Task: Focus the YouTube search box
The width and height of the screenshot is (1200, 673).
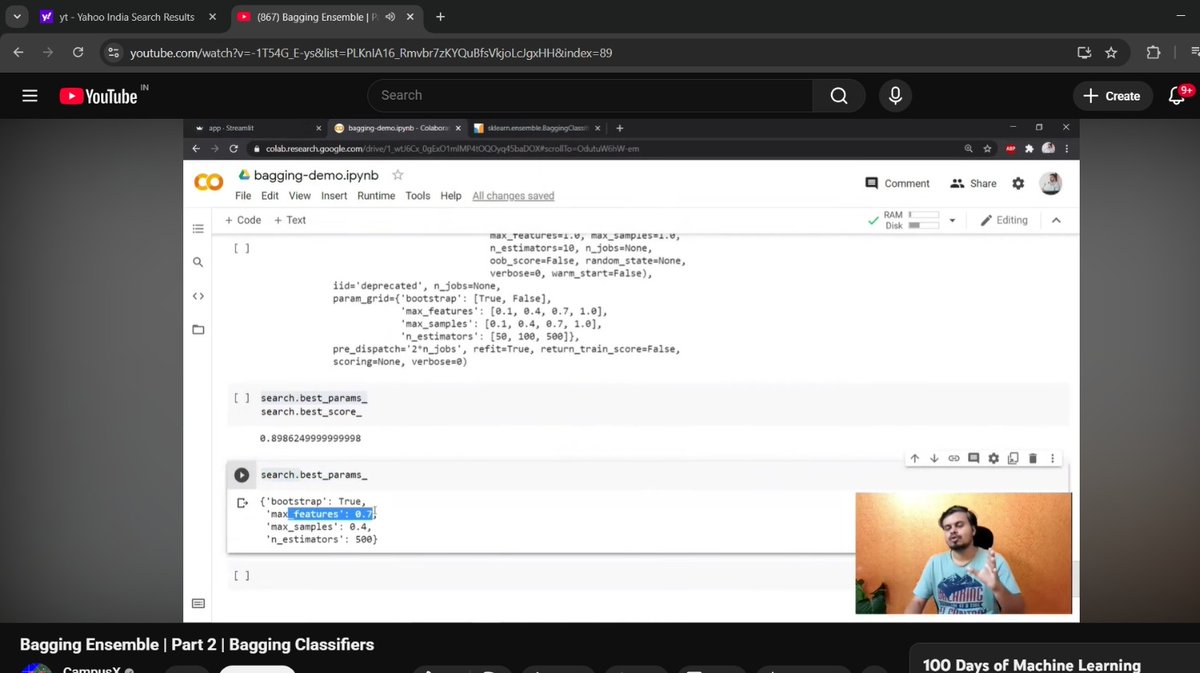Action: pyautogui.click(x=590, y=95)
